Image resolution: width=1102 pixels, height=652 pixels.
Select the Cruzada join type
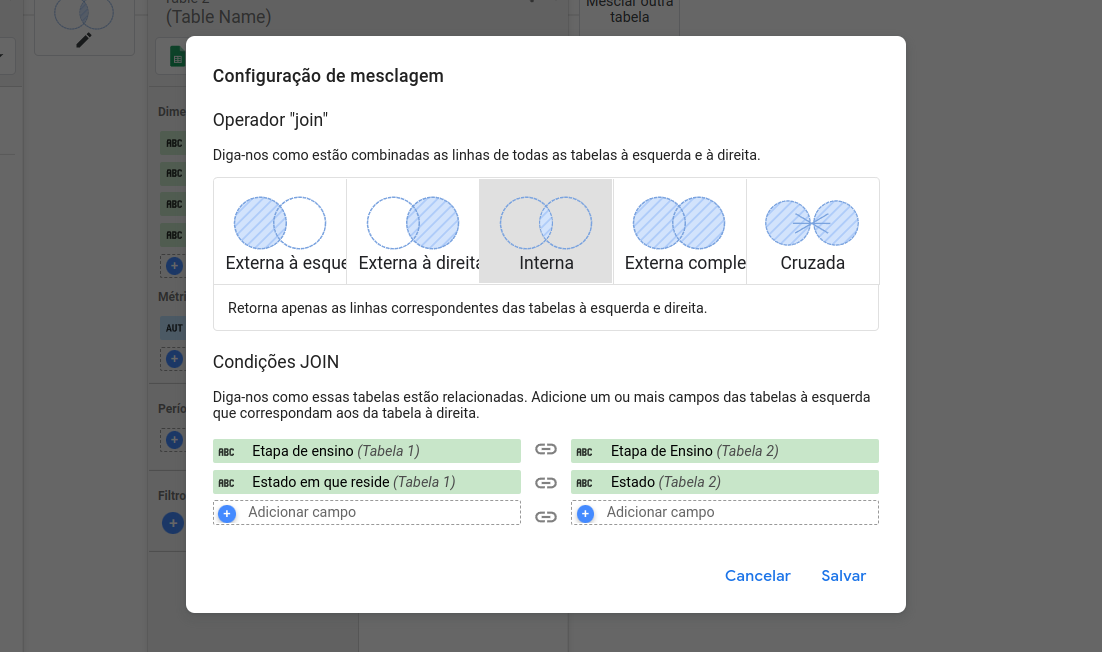[812, 232]
